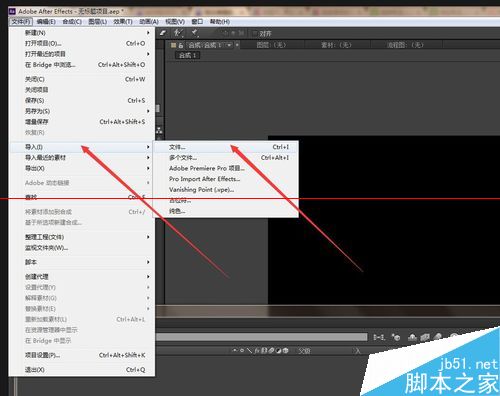The height and width of the screenshot is (396, 500).
Task: Expand the 另存为(S) submenu
Action: (82, 111)
